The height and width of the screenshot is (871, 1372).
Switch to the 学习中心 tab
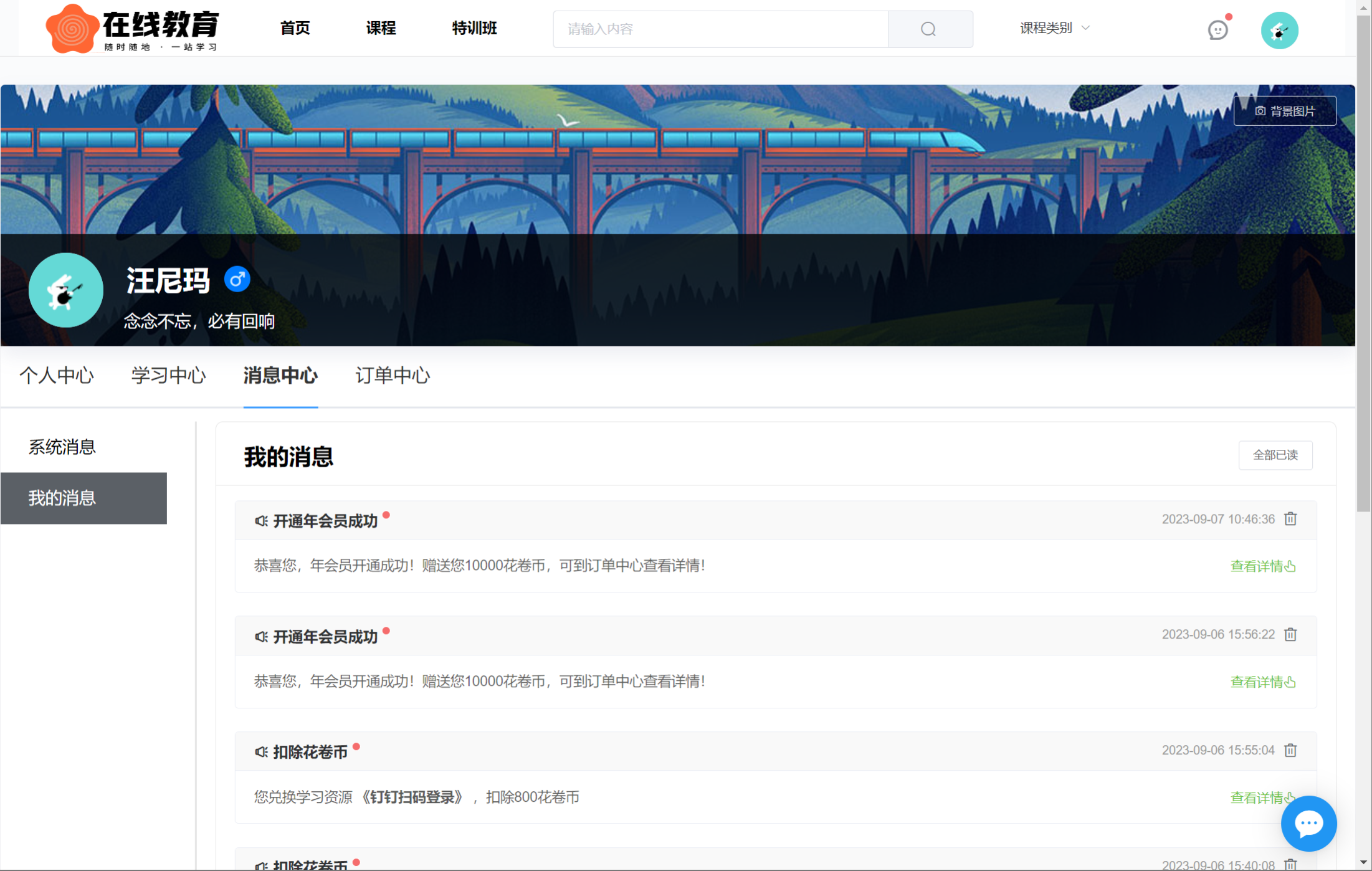point(168,376)
